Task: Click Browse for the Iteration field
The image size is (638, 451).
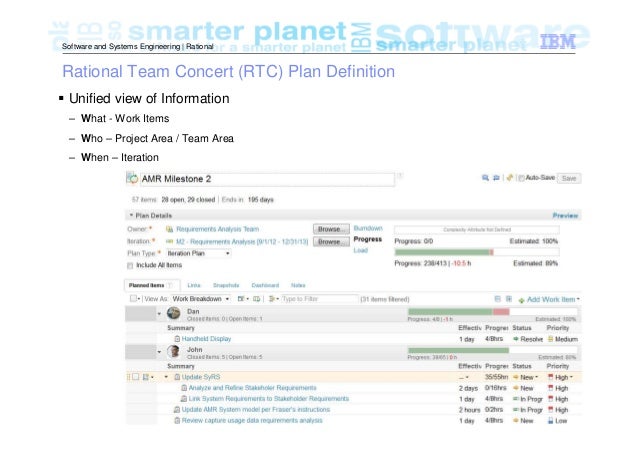Action: [331, 242]
